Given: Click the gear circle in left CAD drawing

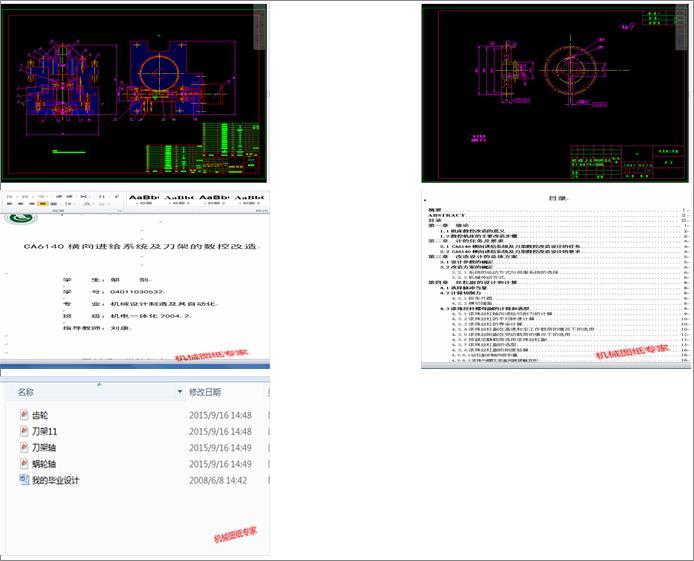Looking at the screenshot, I should [158, 73].
